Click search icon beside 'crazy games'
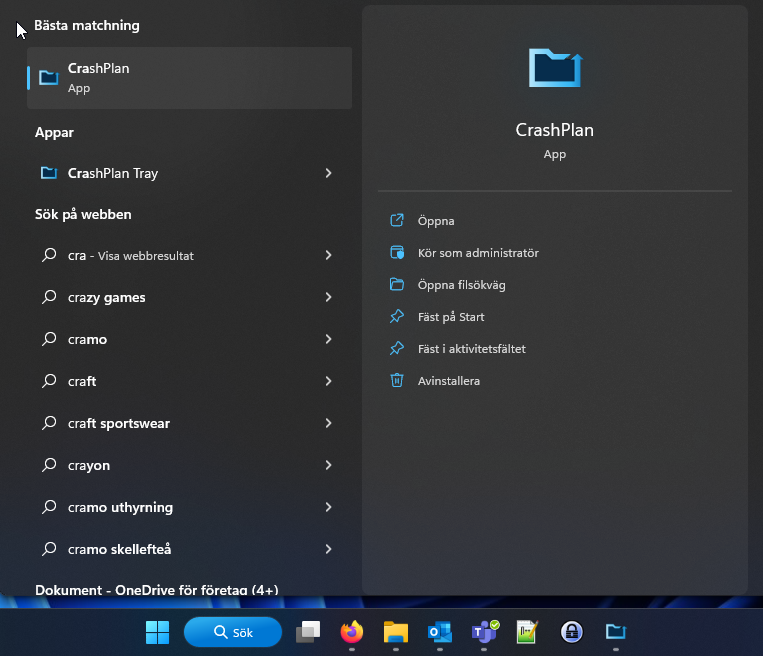The height and width of the screenshot is (656, 763). pyautogui.click(x=49, y=297)
